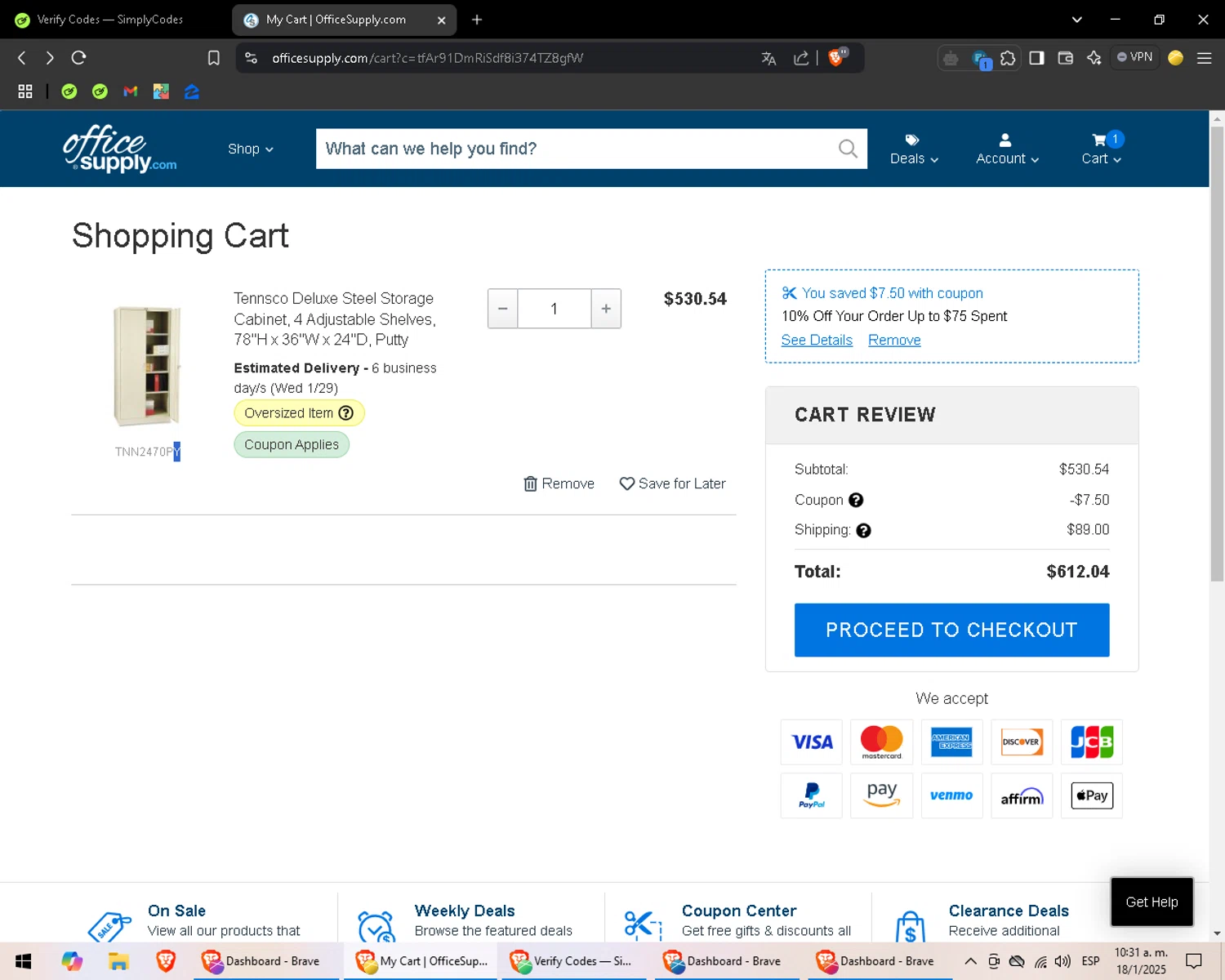
Task: Remove the applied 10% coupon
Action: [x=894, y=340]
